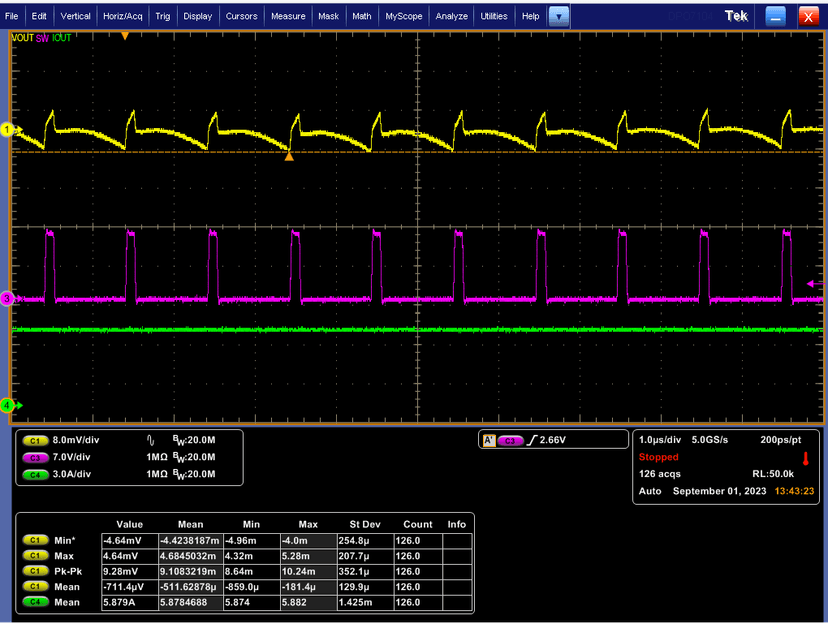Click the Stopped acquisition status text

[x=658, y=457]
